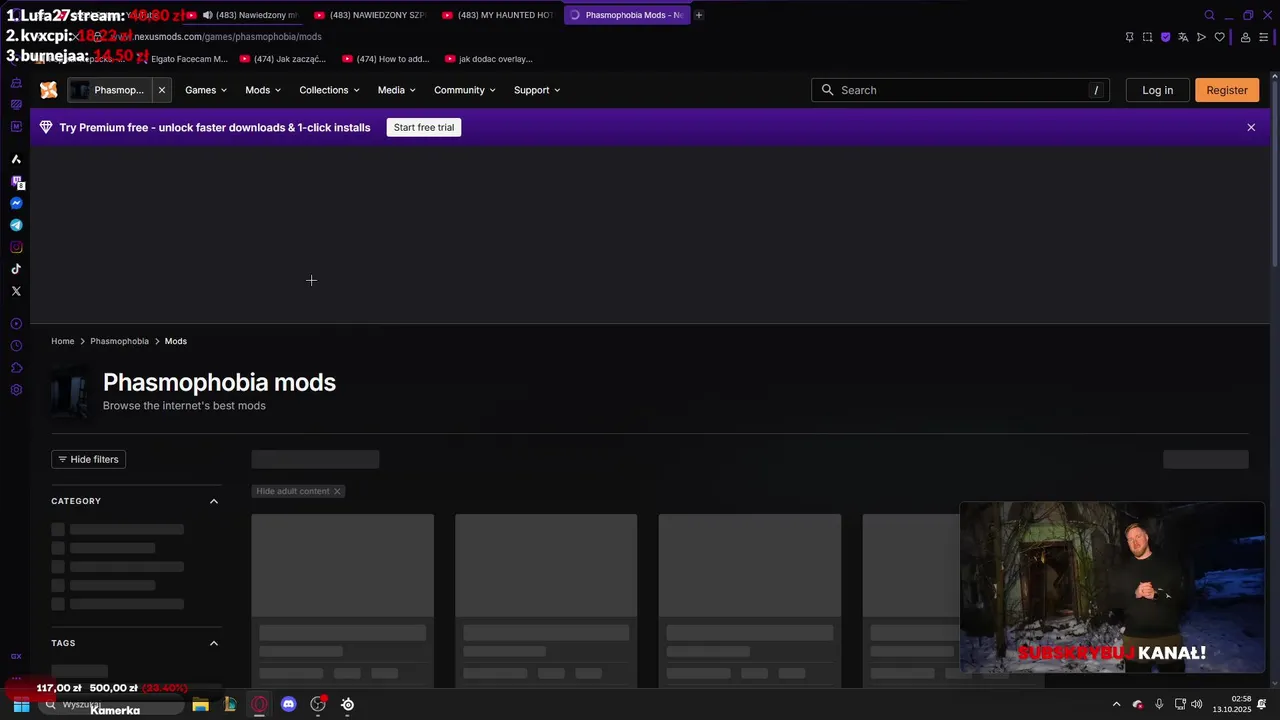The height and width of the screenshot is (720, 1280).
Task: Open Twitch in the Opera sidebar
Action: pos(16,181)
